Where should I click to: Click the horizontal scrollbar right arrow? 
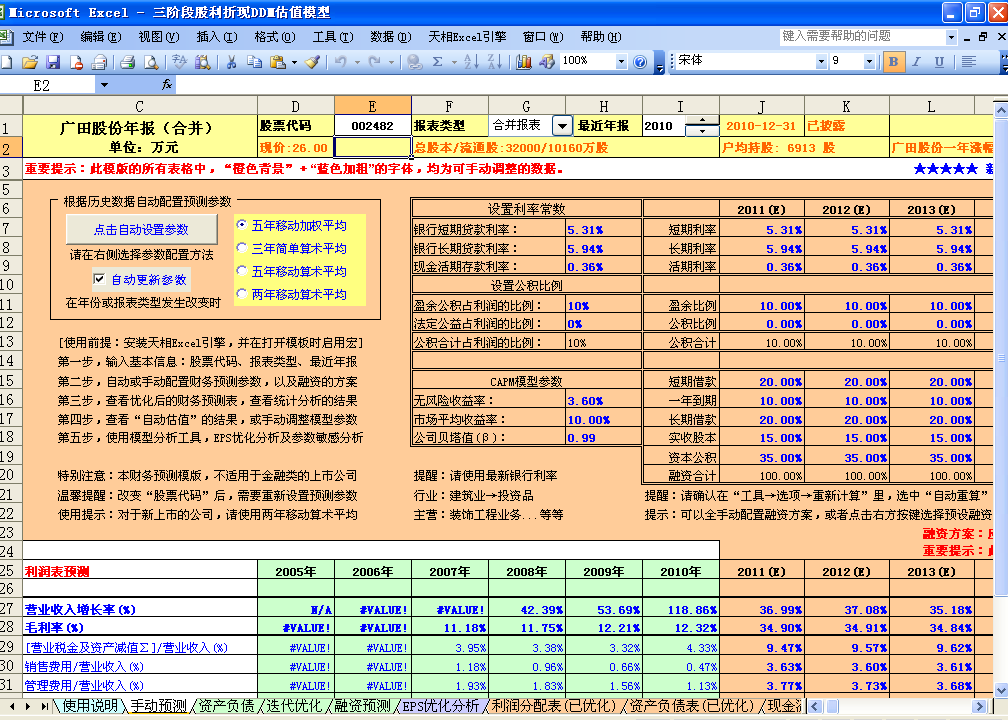point(980,706)
